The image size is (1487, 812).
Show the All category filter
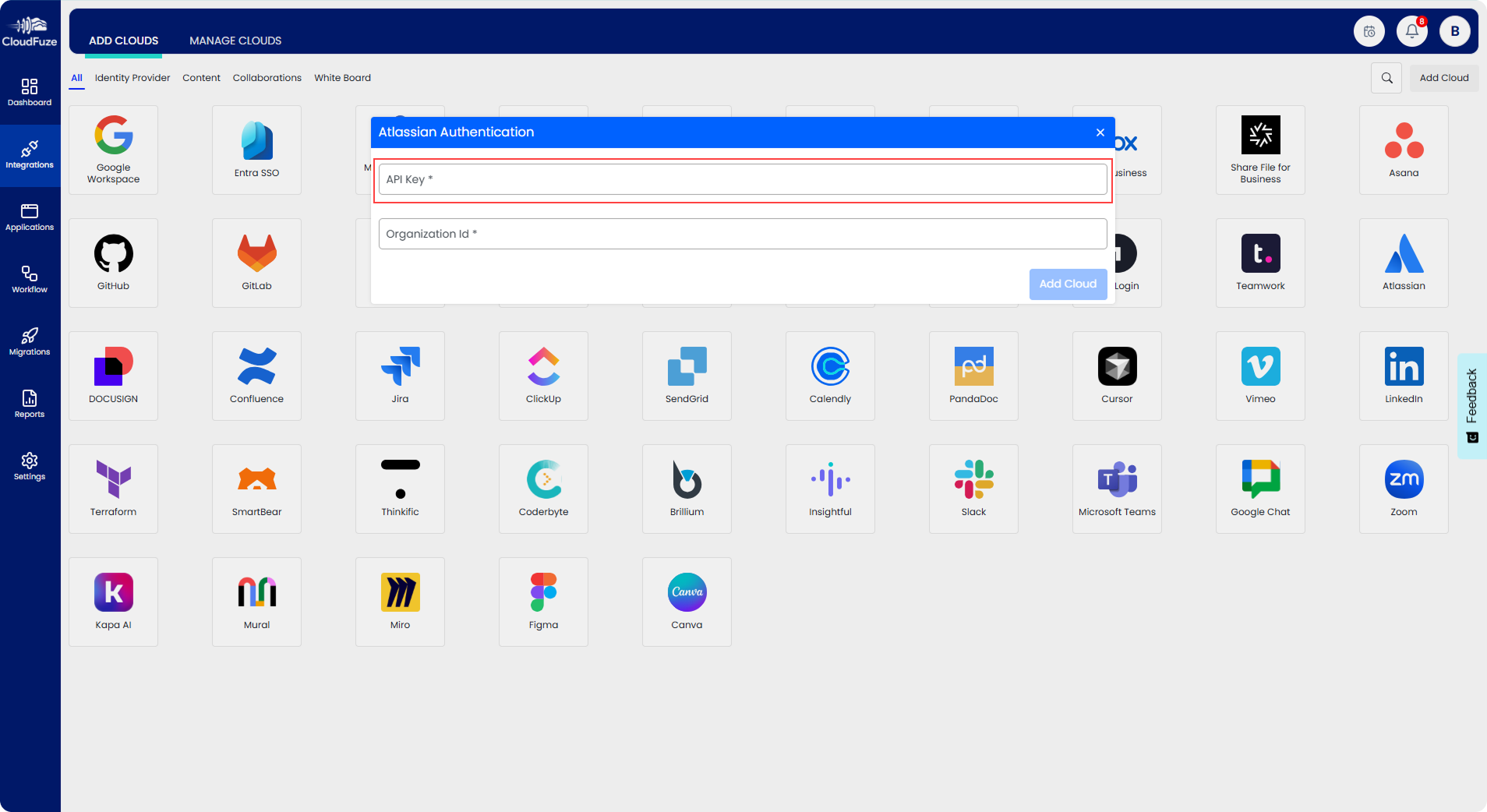[76, 78]
